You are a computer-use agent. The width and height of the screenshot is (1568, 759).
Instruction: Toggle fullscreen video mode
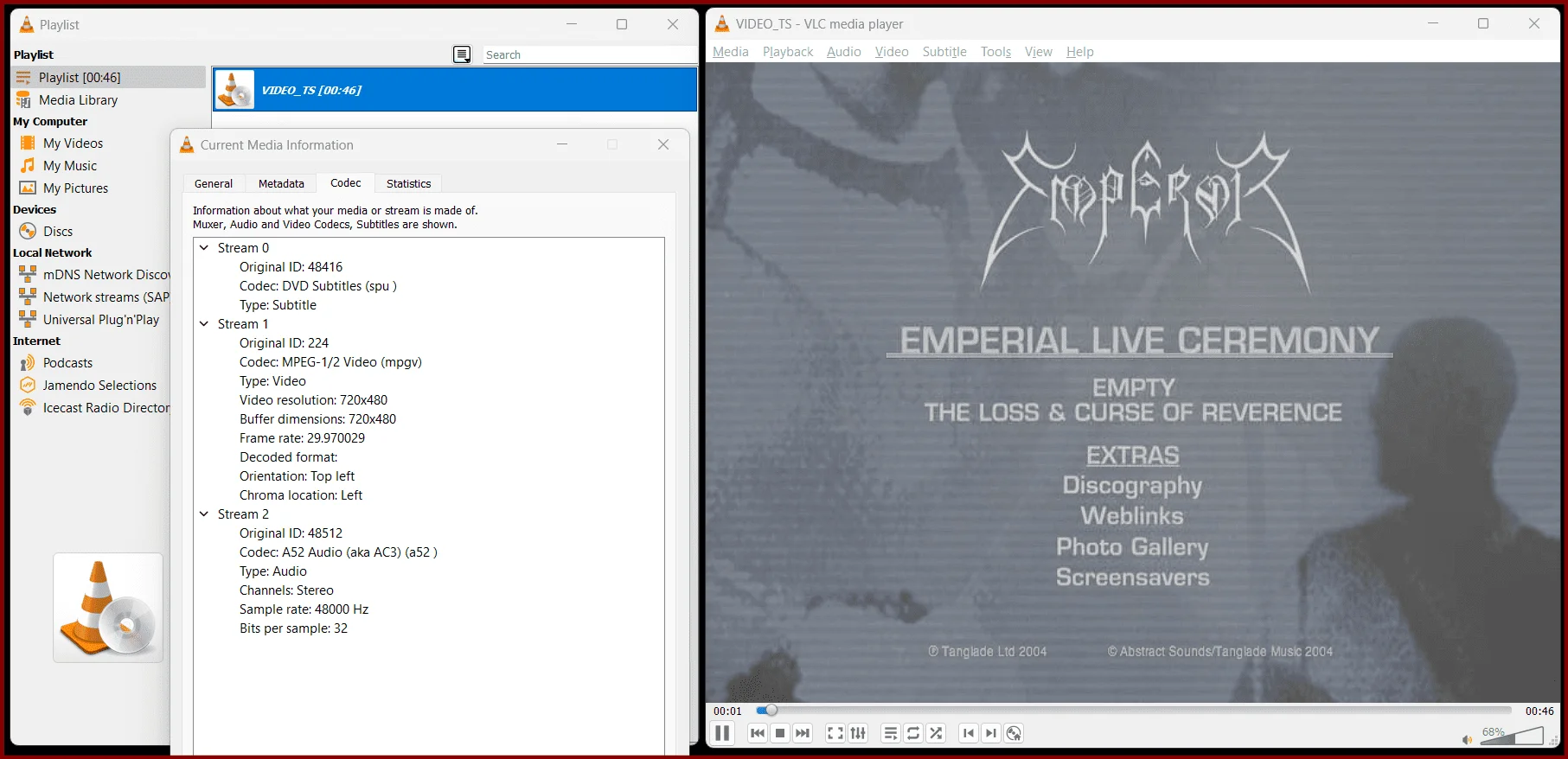coord(835,733)
